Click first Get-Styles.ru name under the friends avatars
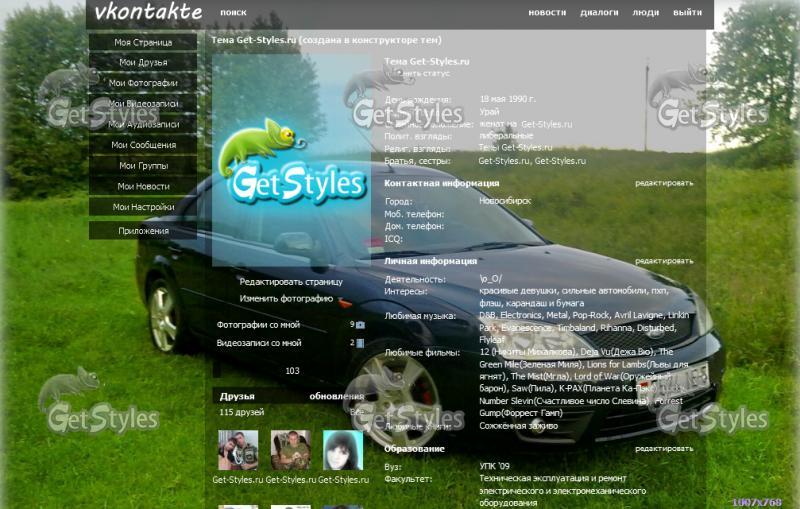Image resolution: width=800 pixels, height=509 pixels. [x=238, y=480]
